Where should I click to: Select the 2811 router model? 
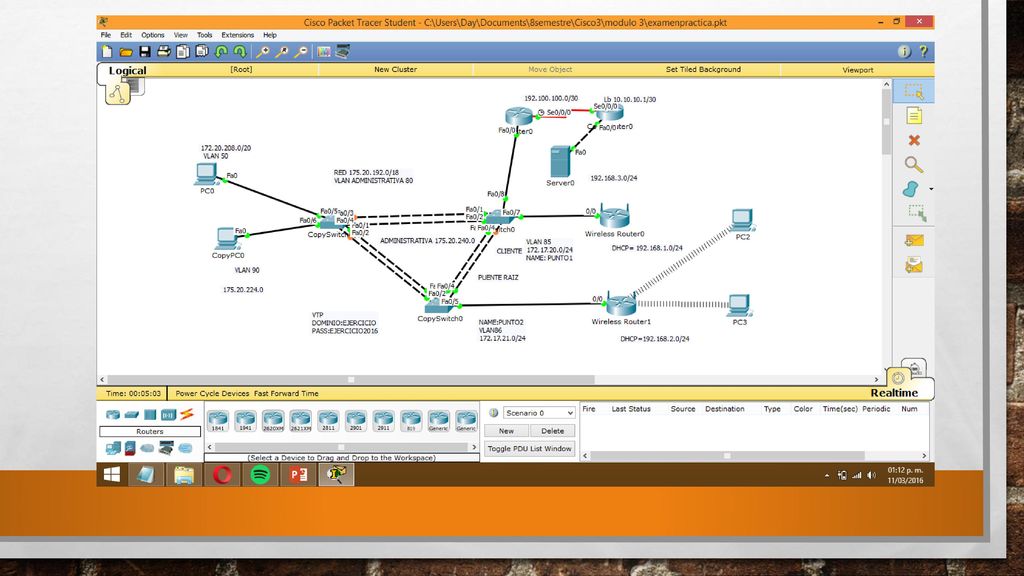tap(328, 421)
